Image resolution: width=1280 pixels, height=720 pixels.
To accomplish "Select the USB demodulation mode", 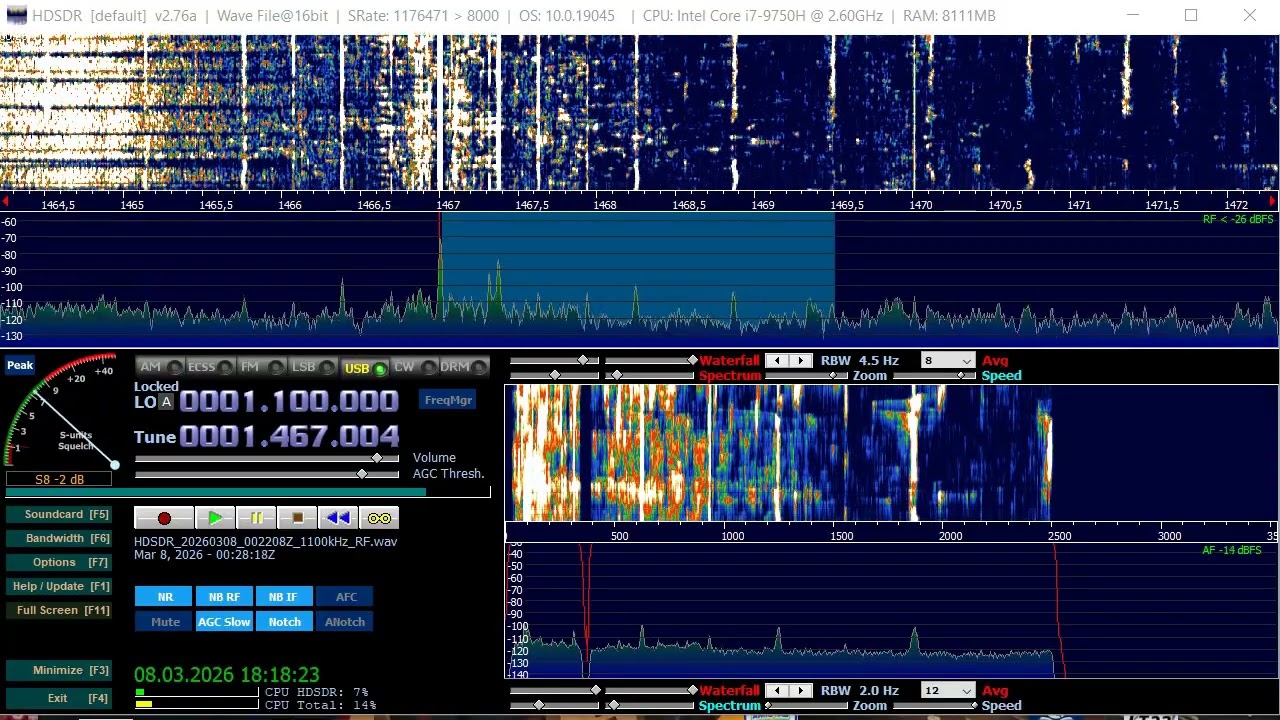I will [364, 368].
